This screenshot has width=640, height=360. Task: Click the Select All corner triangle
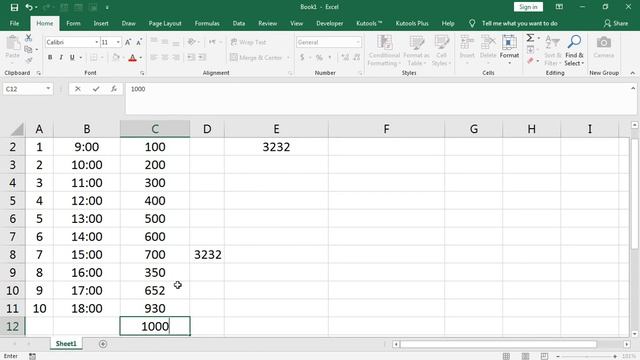point(18,129)
